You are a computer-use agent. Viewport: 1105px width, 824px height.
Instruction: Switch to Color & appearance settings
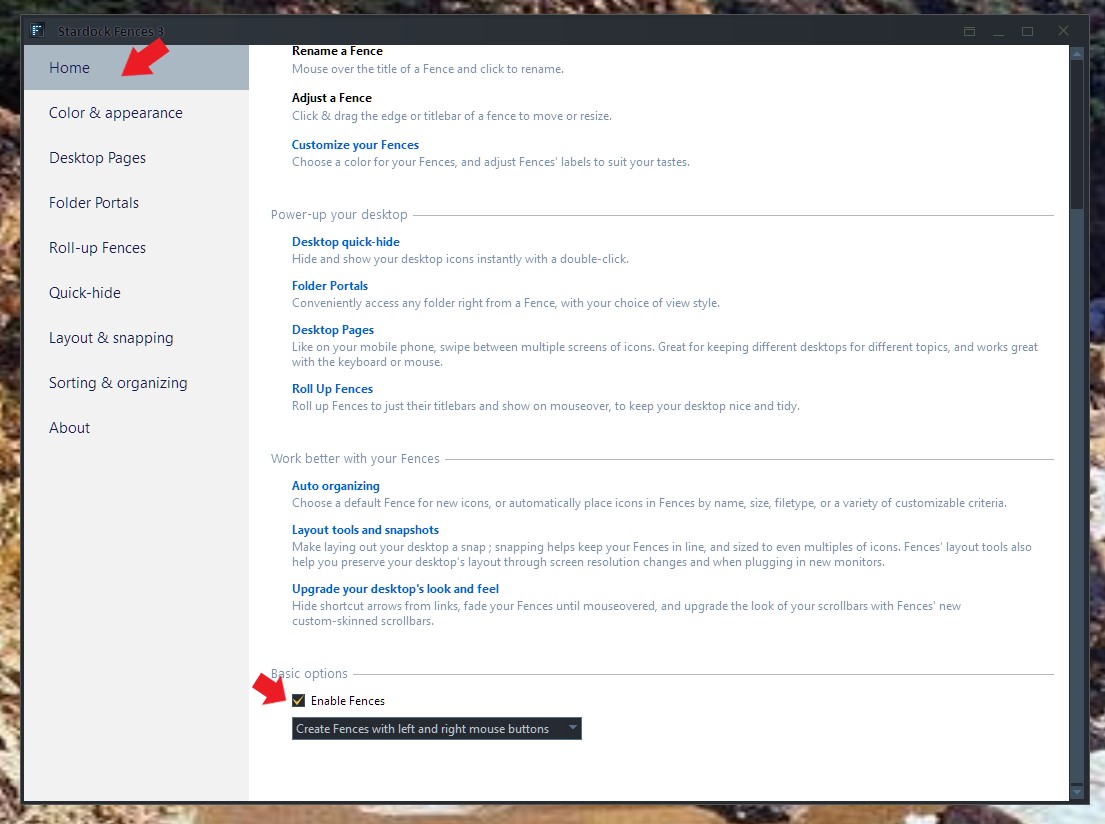coord(116,113)
